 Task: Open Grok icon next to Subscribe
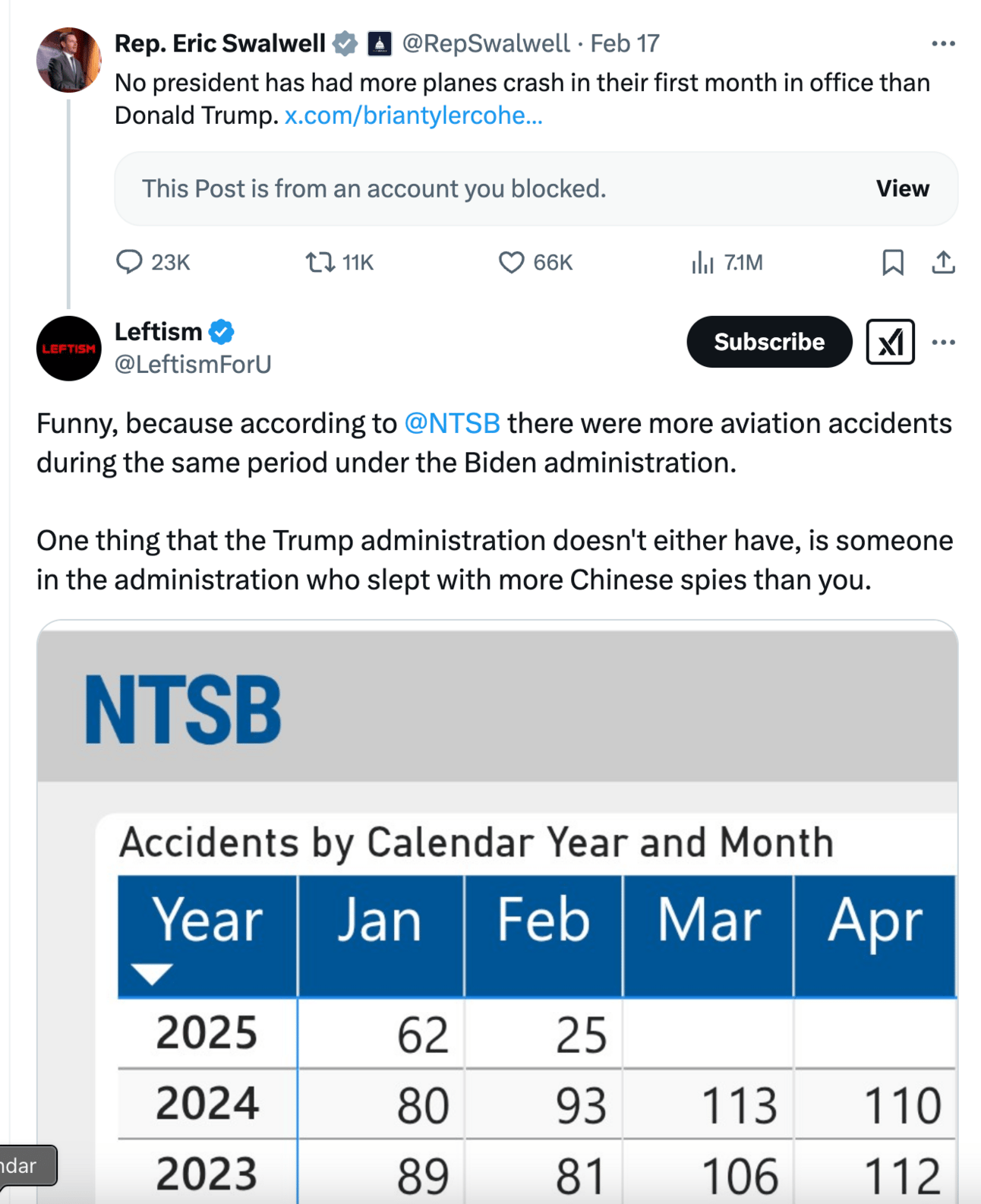pos(890,342)
